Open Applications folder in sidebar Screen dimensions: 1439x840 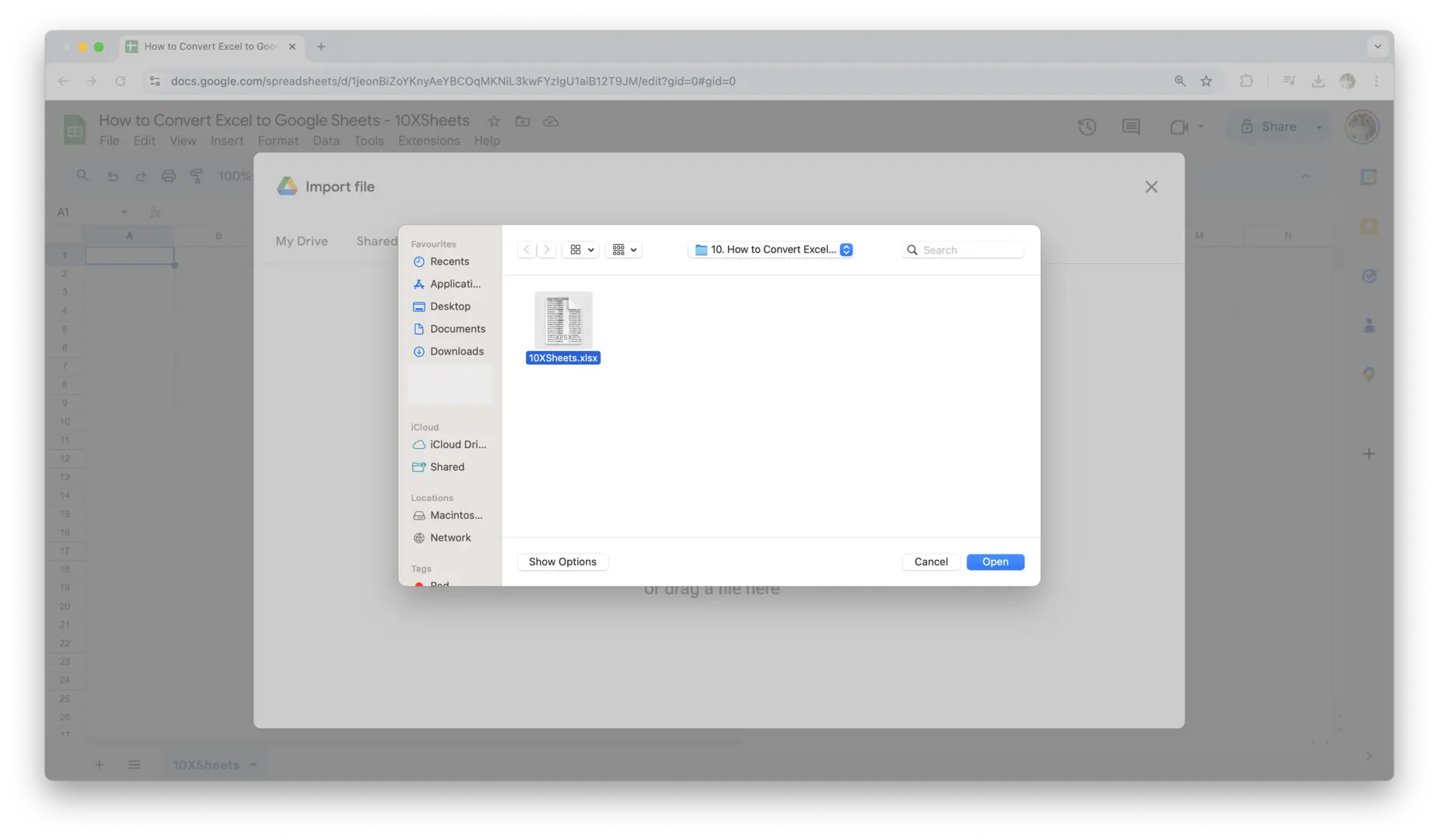(454, 284)
